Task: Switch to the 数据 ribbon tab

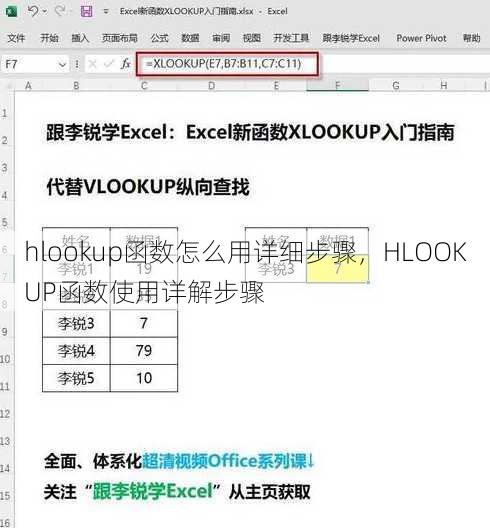Action: click(190, 38)
